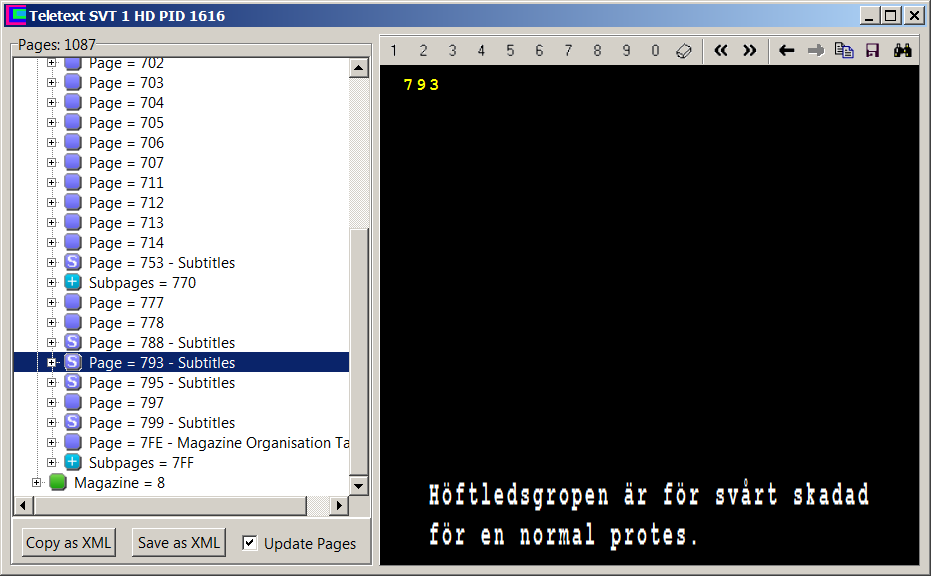Expand the Page 753 Subtitles node
The image size is (931, 576).
coord(52,262)
